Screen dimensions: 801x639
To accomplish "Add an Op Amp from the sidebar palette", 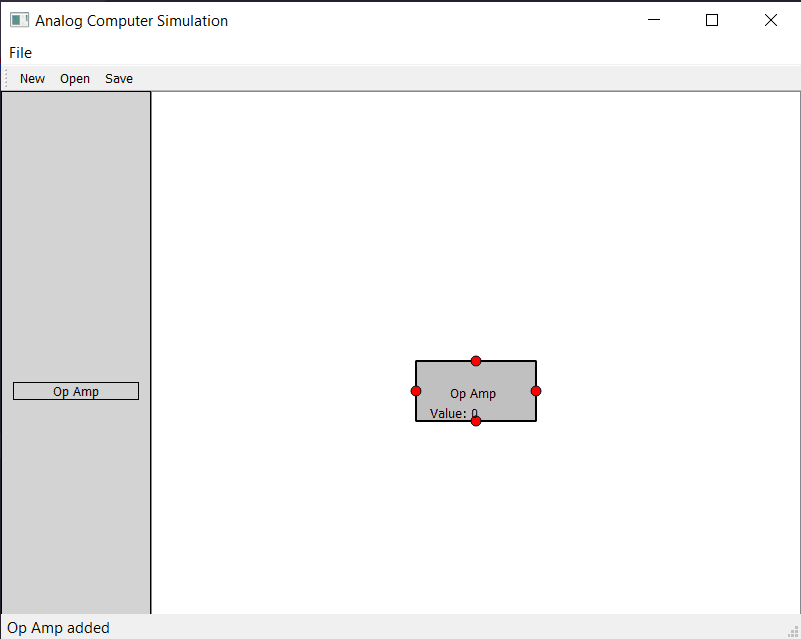I will pyautogui.click(x=76, y=391).
